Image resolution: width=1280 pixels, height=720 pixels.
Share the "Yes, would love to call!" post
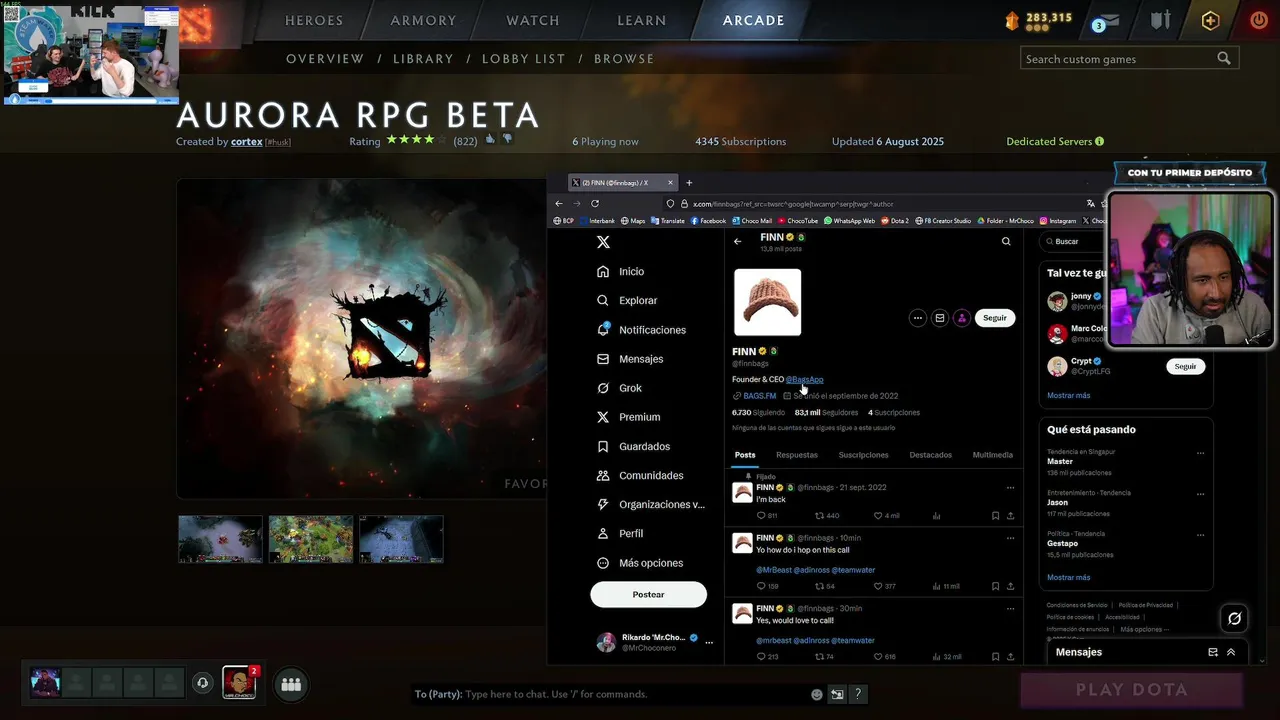pos(1010,657)
